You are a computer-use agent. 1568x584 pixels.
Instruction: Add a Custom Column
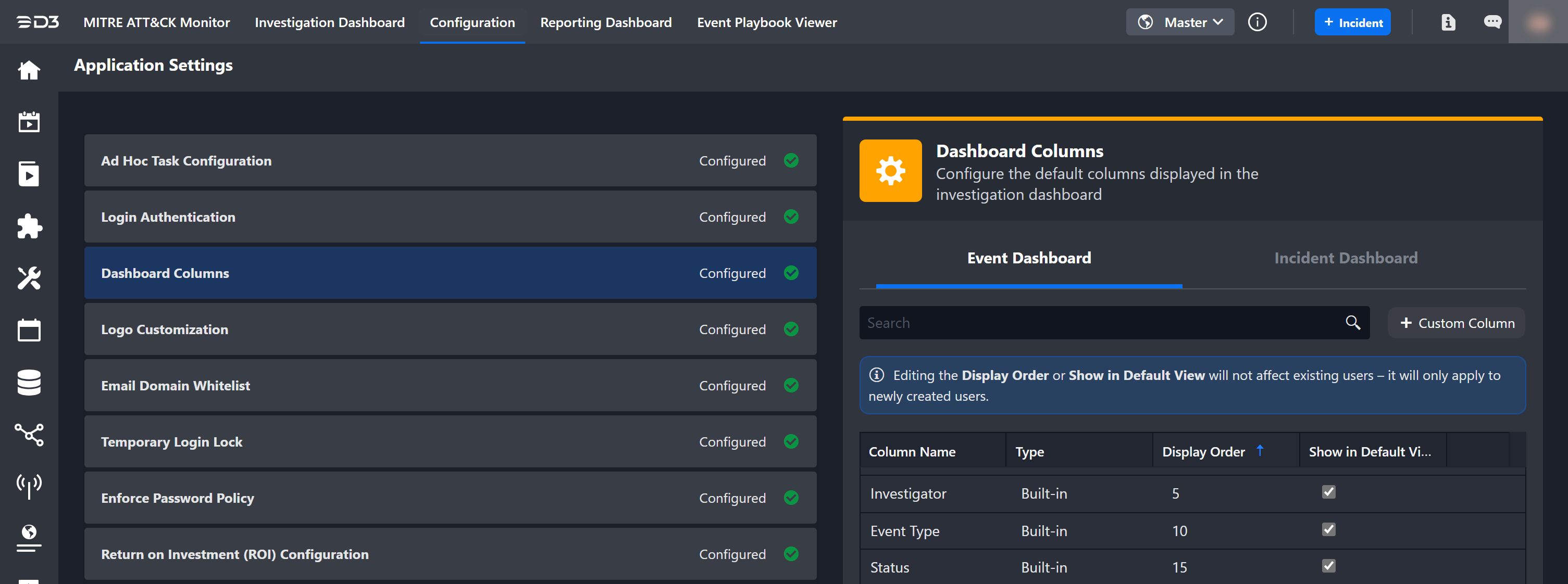click(x=1457, y=323)
